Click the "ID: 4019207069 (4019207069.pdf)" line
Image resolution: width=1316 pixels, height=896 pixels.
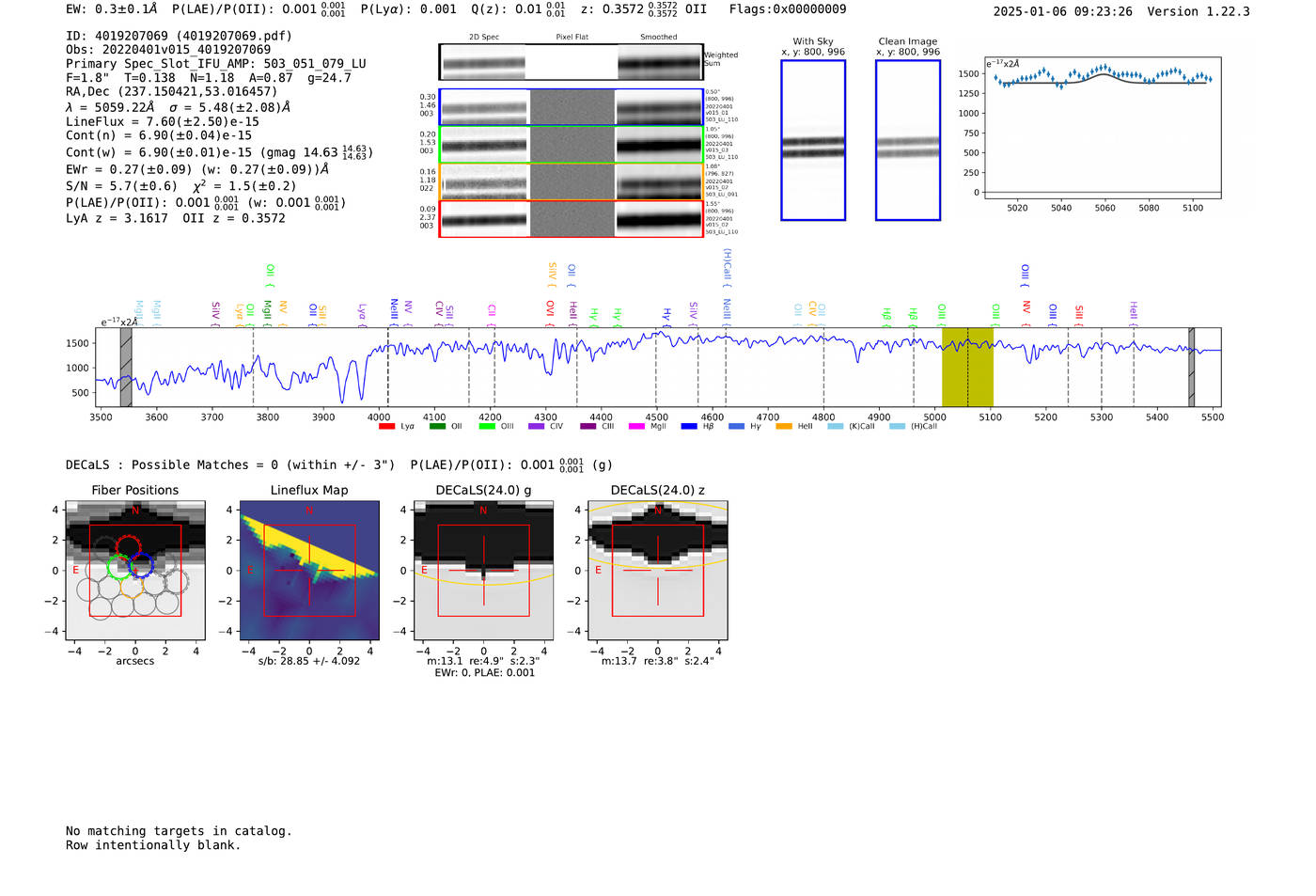[x=179, y=36]
